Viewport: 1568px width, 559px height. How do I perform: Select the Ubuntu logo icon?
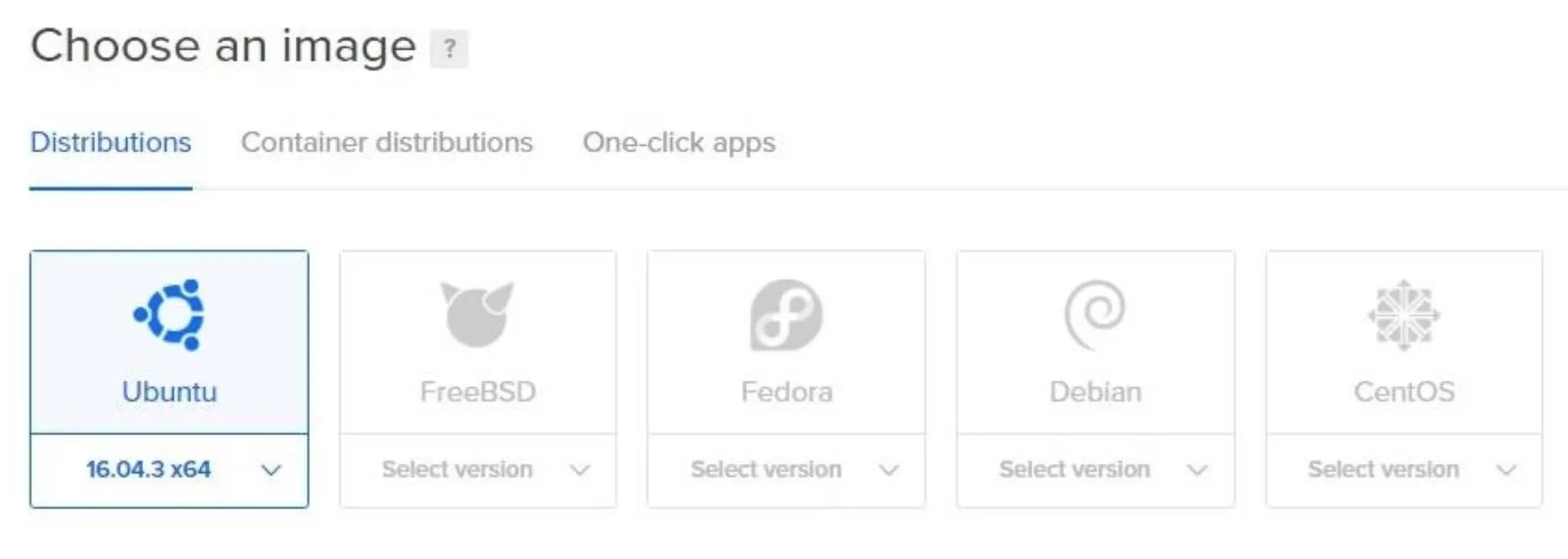click(169, 315)
